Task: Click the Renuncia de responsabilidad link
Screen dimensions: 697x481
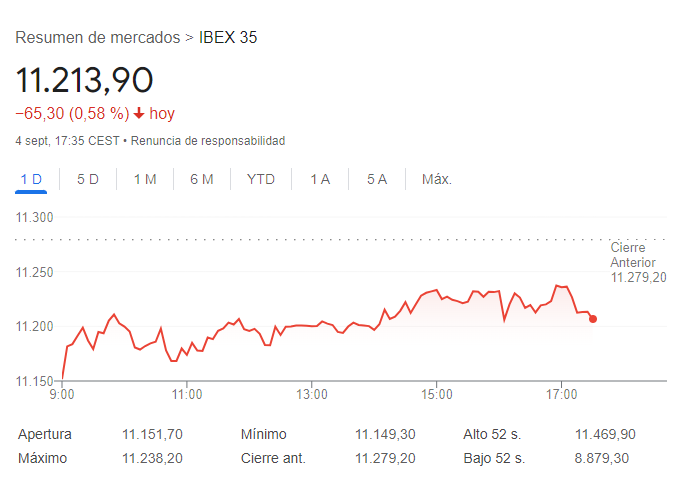Action: point(208,141)
